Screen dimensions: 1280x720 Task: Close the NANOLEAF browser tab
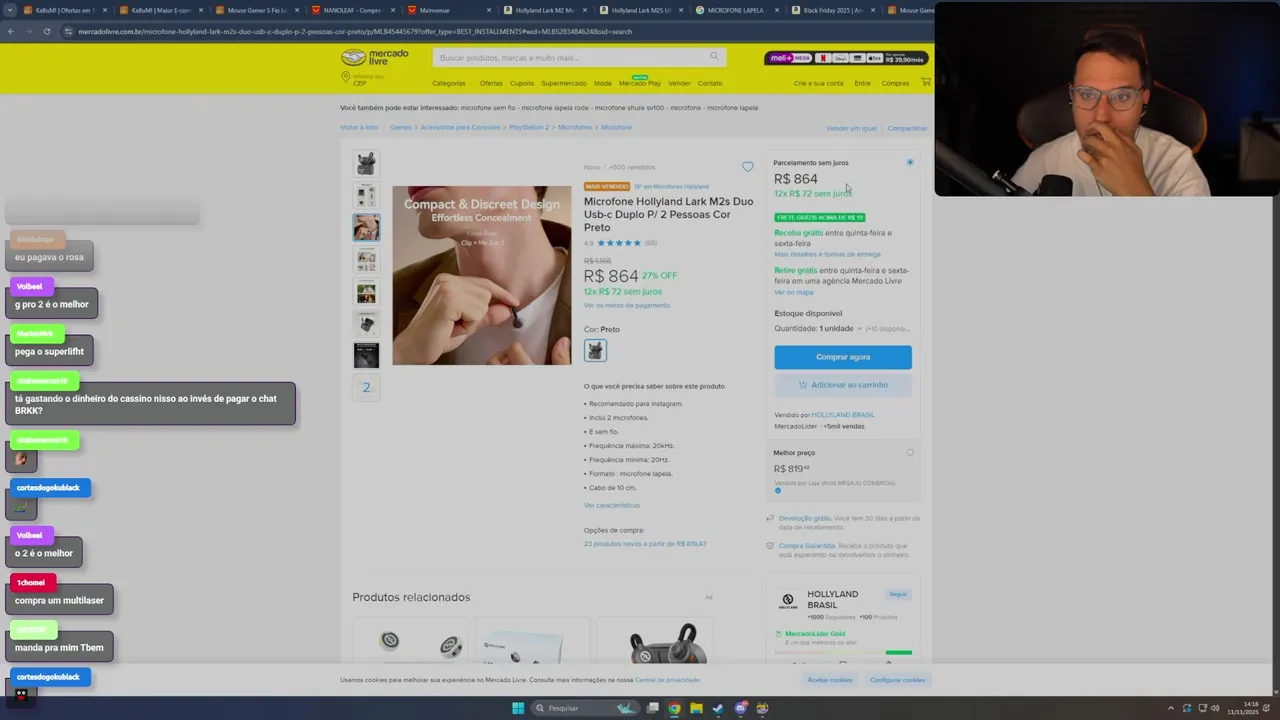(393, 10)
